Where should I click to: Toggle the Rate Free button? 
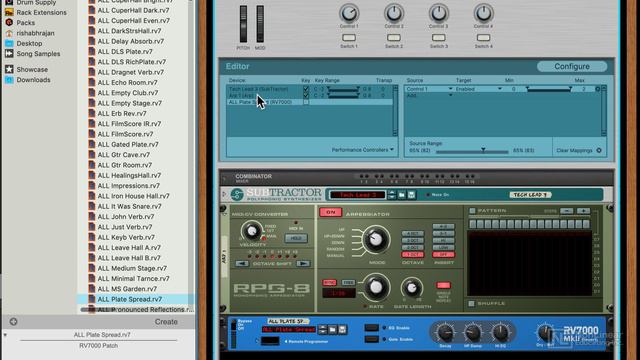pyautogui.click(x=348, y=282)
